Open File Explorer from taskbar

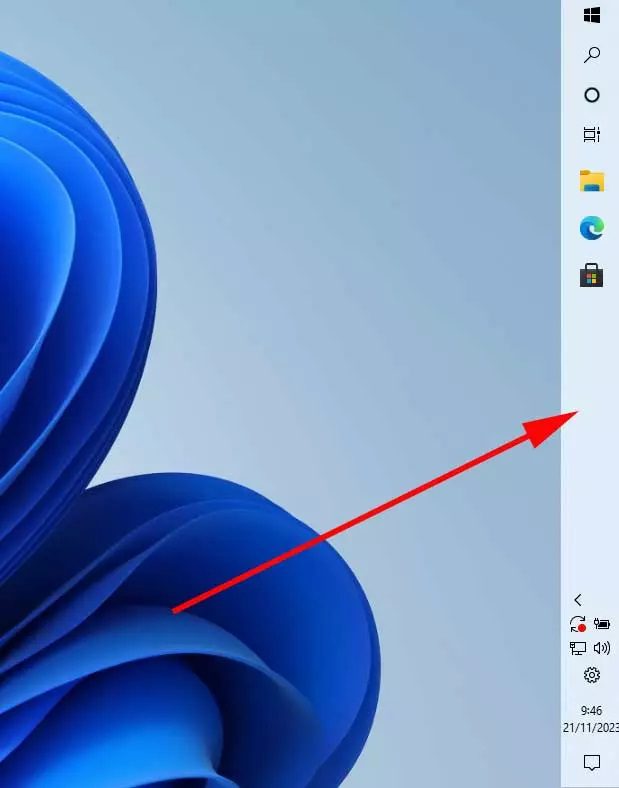click(592, 181)
